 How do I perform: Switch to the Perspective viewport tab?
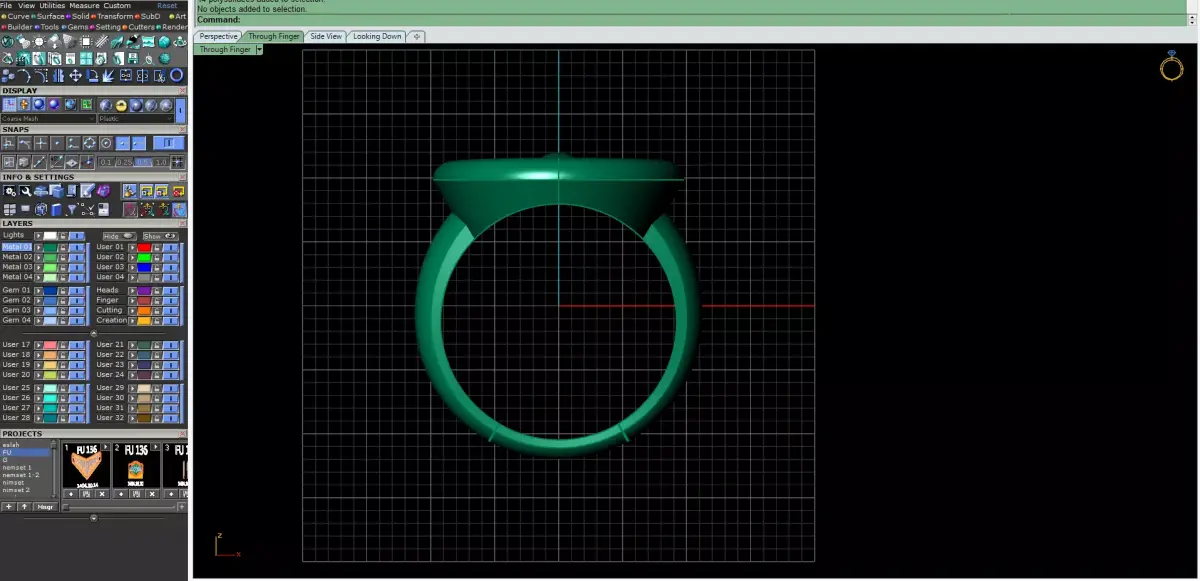click(x=219, y=36)
